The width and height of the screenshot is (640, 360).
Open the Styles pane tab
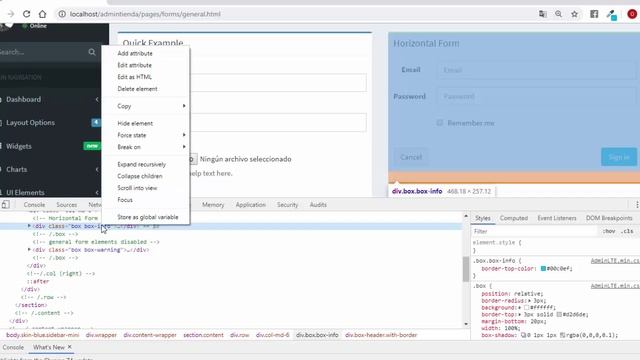pyautogui.click(x=483, y=218)
